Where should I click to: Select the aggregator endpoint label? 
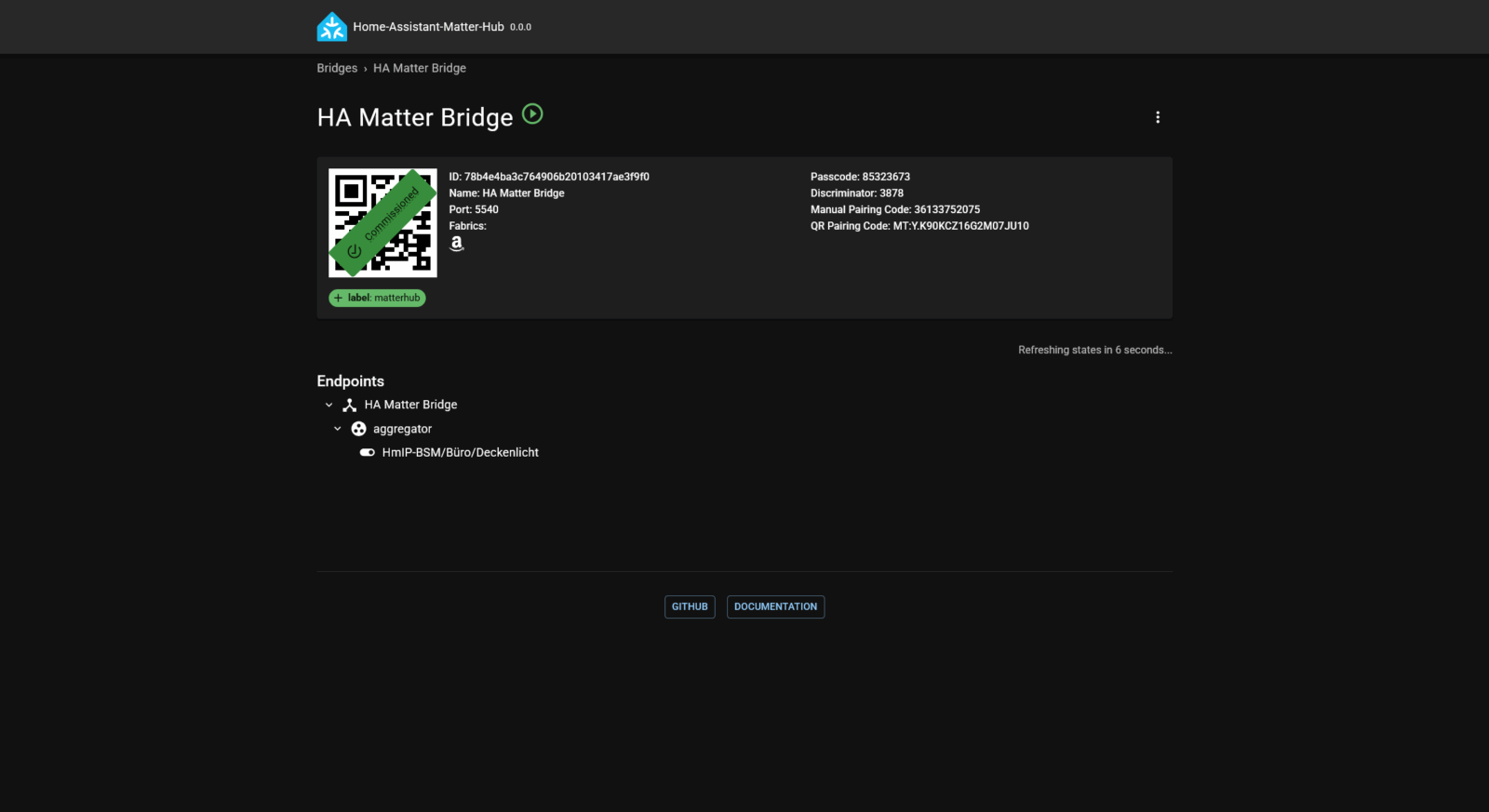coord(402,429)
